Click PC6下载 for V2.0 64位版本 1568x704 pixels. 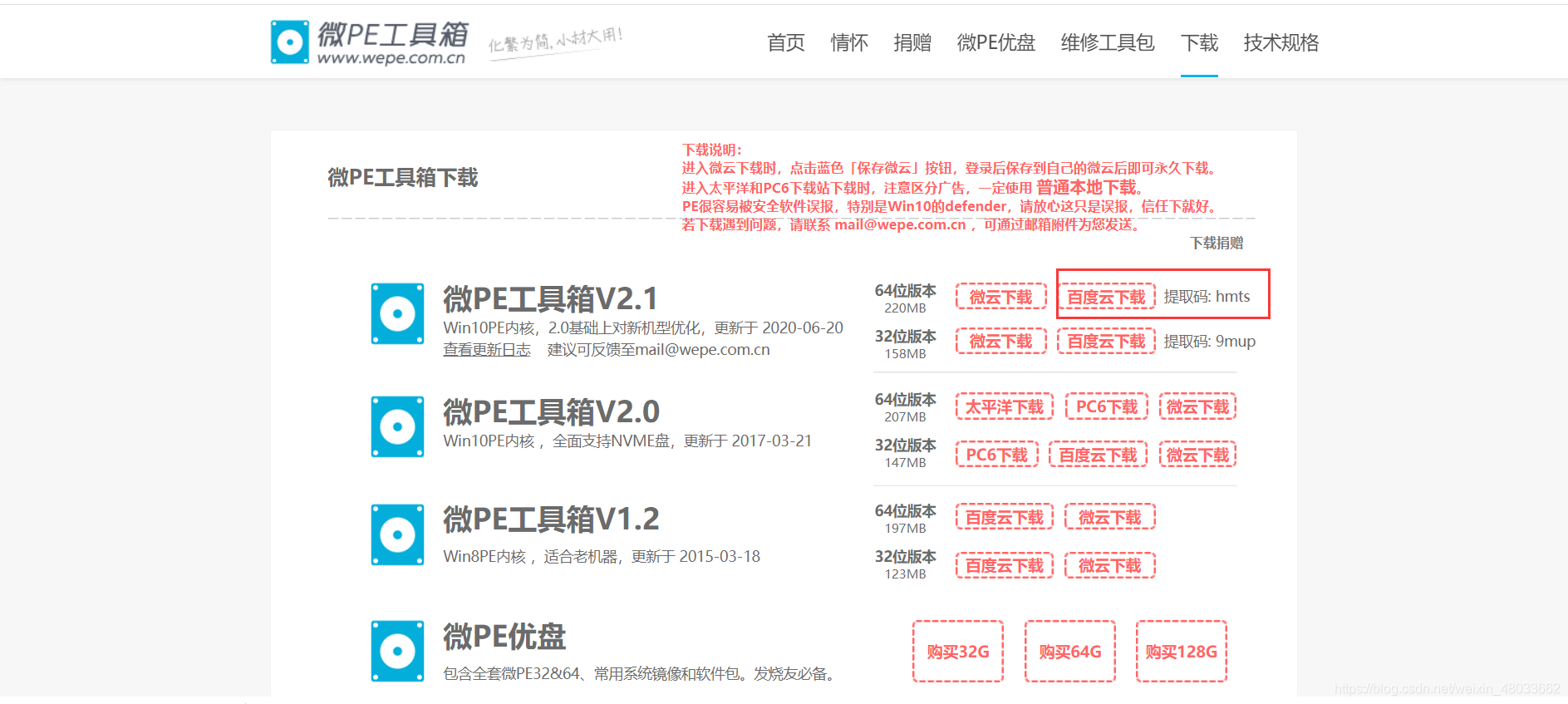point(1107,406)
